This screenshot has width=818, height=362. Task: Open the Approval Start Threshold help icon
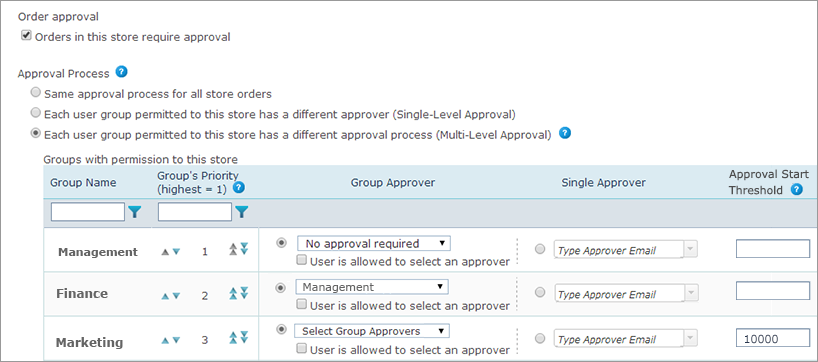pos(797,190)
